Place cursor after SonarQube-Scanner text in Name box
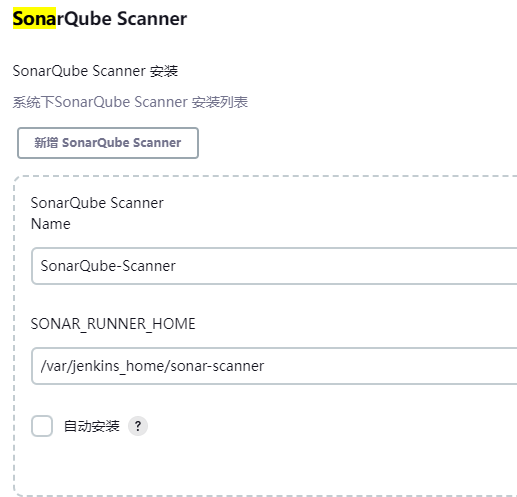 coord(177,266)
